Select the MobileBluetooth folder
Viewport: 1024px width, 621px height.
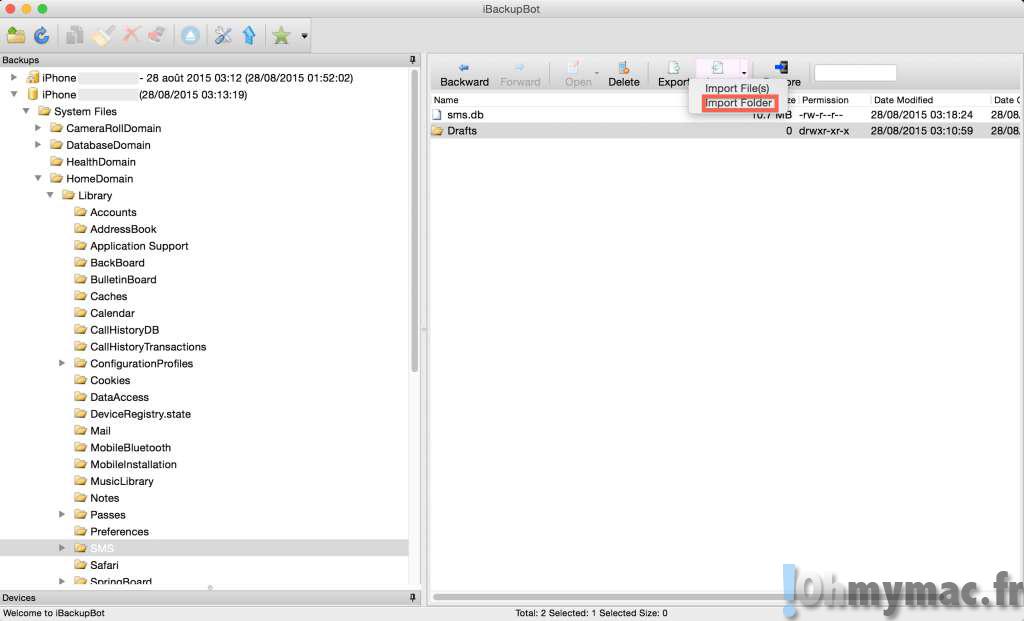click(131, 447)
